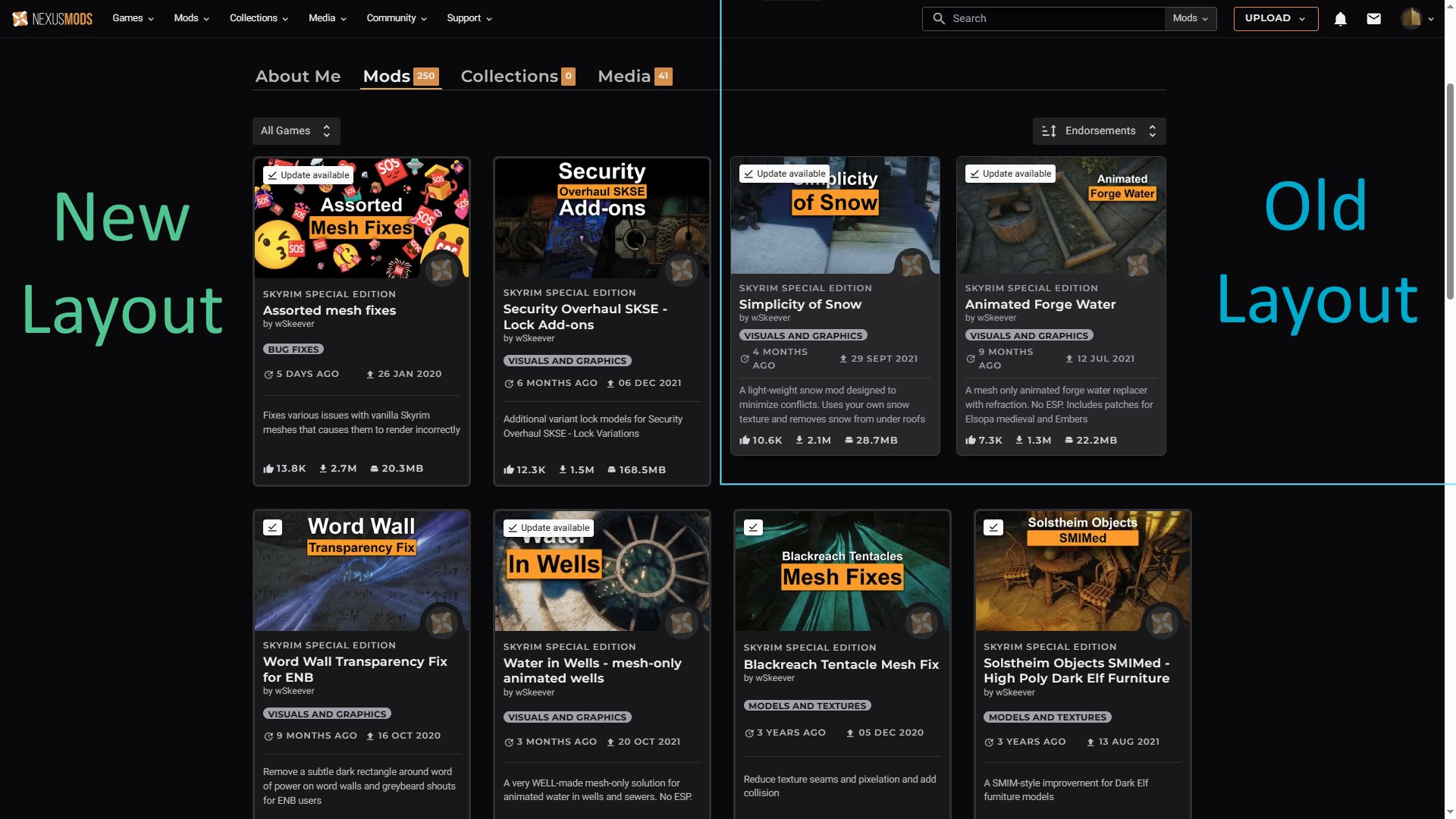The width and height of the screenshot is (1456, 819).
Task: Open the Solstheim Objects SMIMed thumbnail
Action: tap(1082, 571)
